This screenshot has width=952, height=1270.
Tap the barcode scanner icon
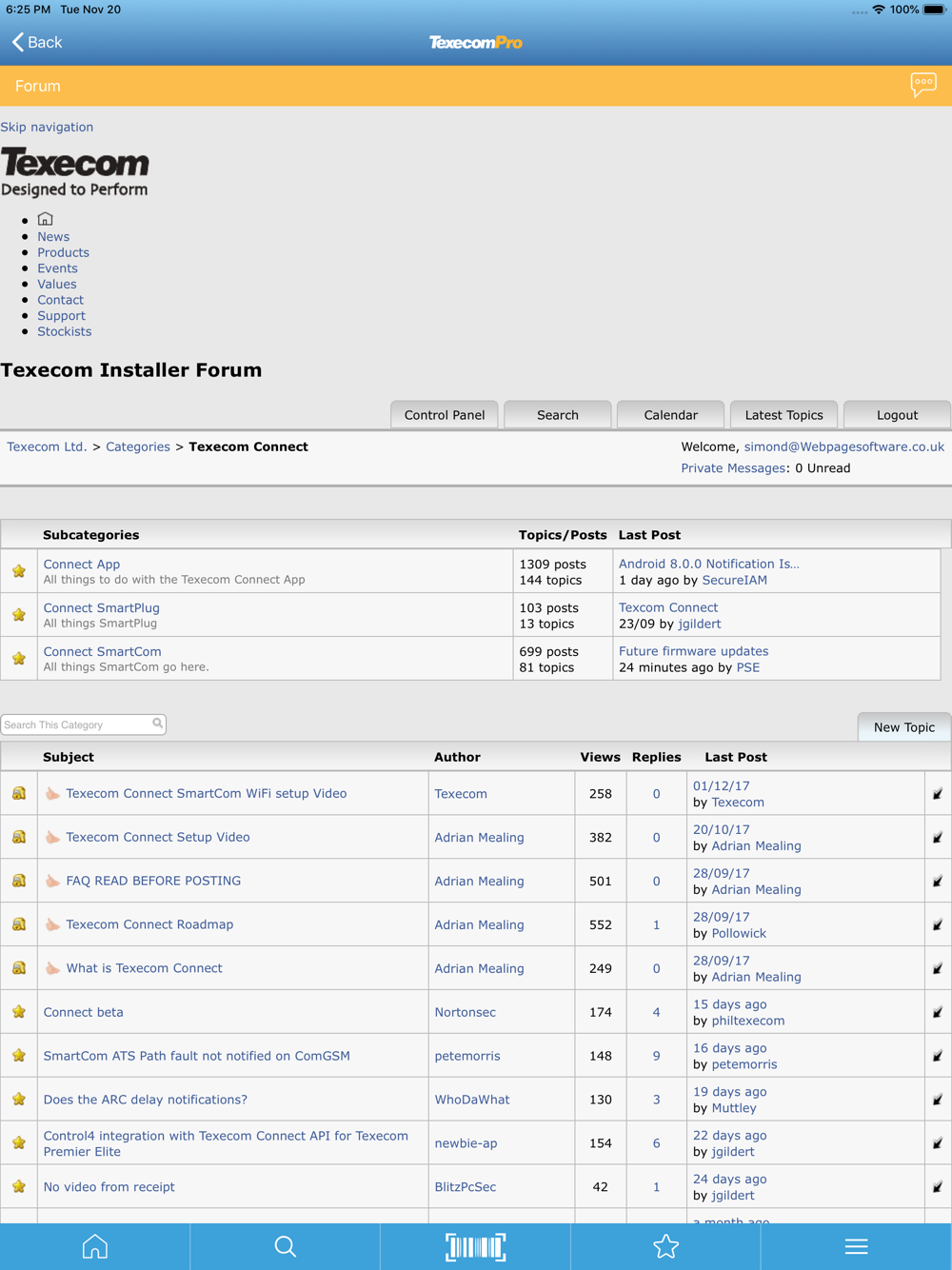pos(476,1246)
